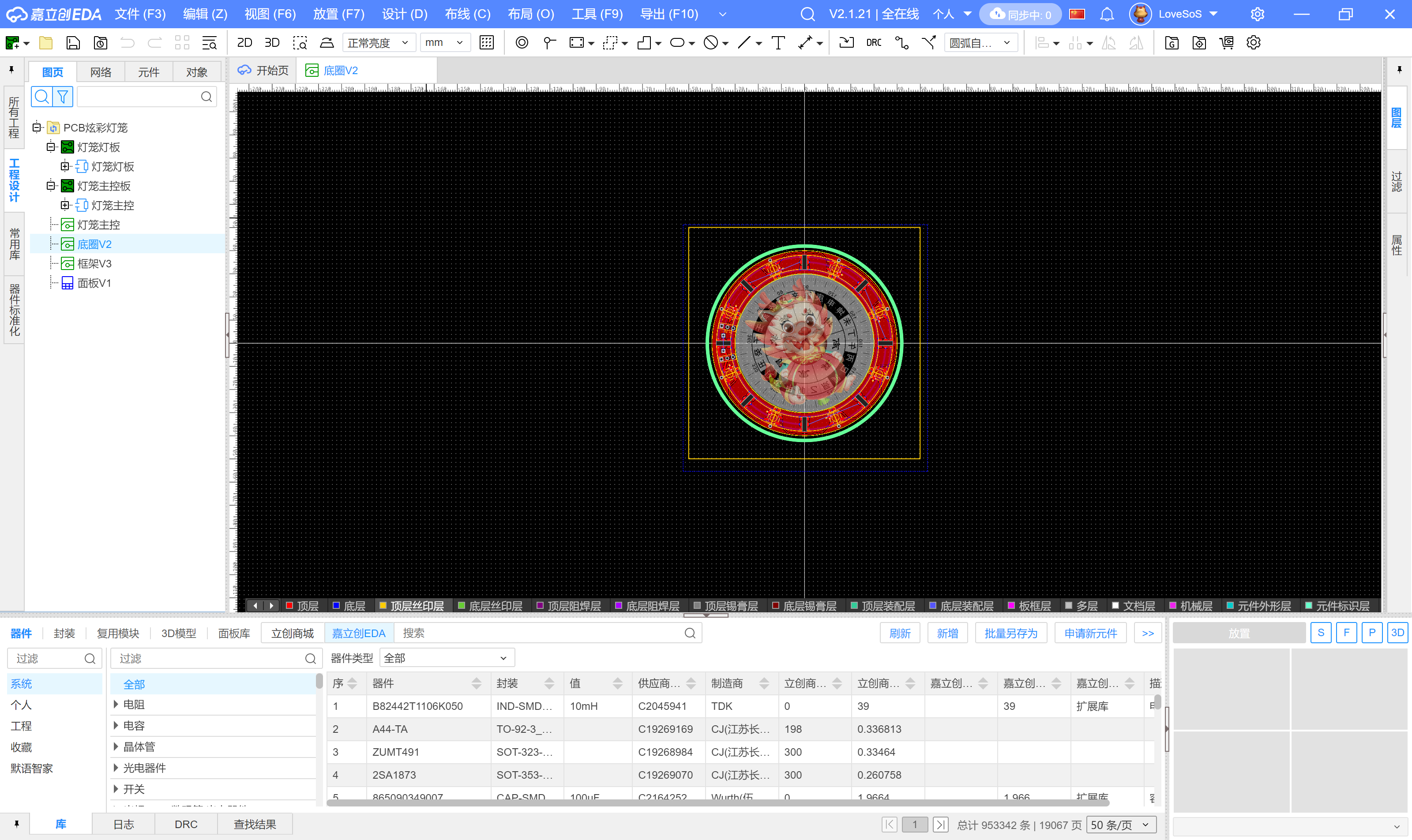Open the 正常亮度 brightness dropdown
This screenshot has height=840, width=1412.
[379, 42]
